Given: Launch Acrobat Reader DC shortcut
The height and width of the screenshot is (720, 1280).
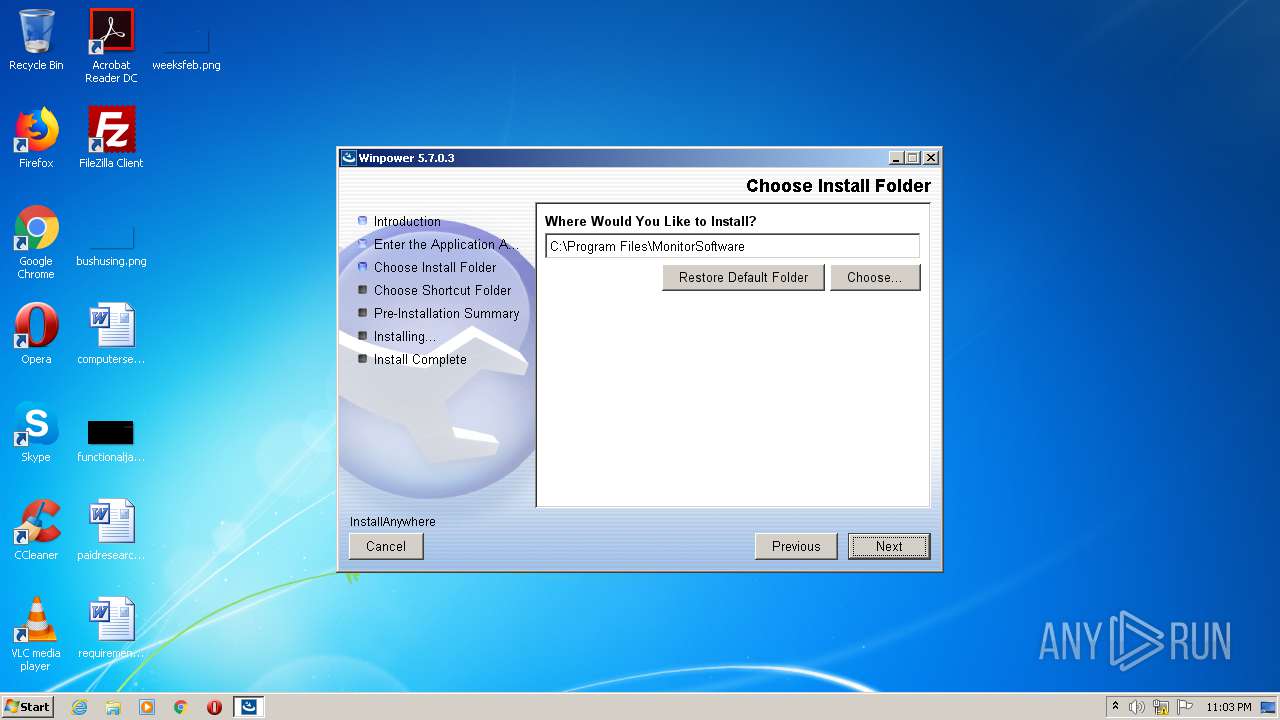Looking at the screenshot, I should 111,46.
